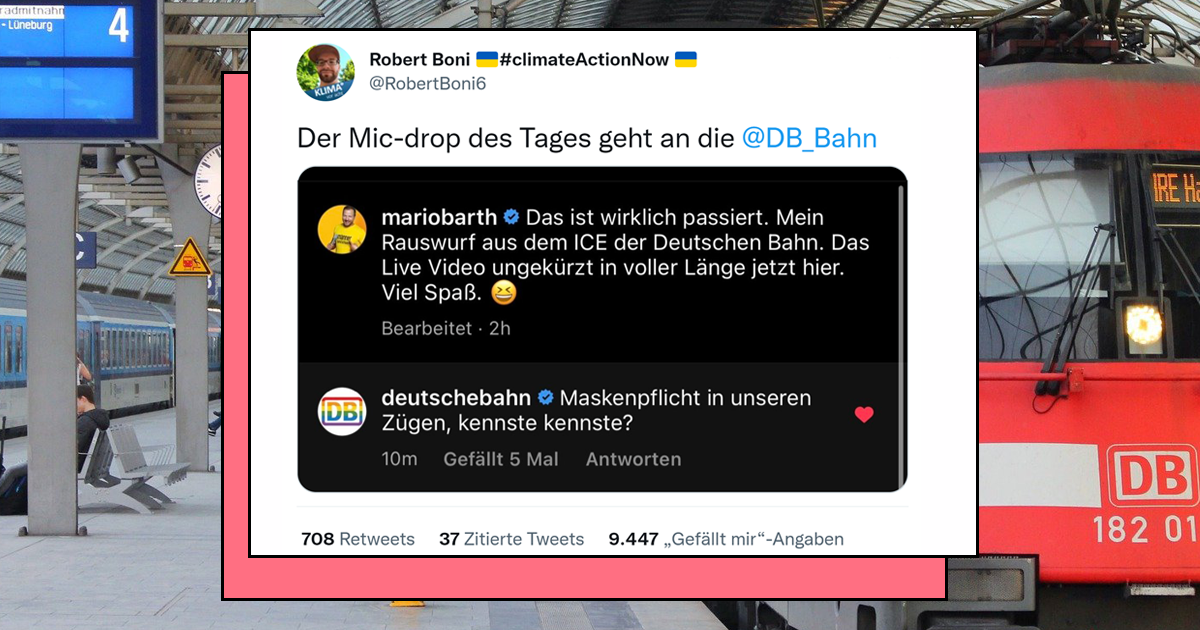Screen dimensions: 1200x630
Task: View the 37 Zitierte Tweets
Action: pos(511,539)
